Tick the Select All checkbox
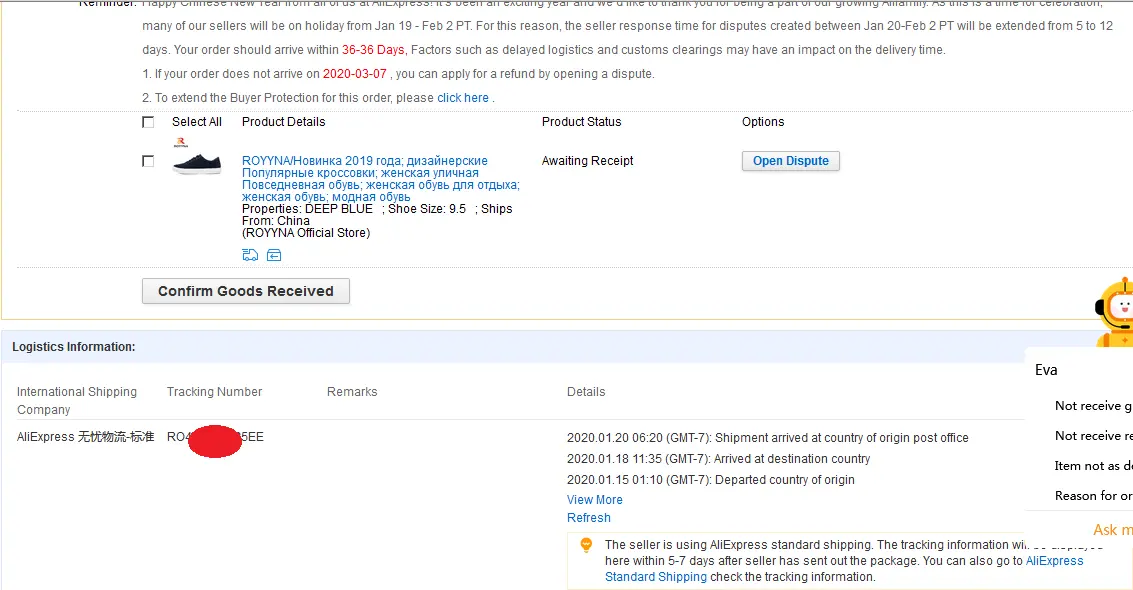Image resolution: width=1133 pixels, height=590 pixels. [148, 122]
